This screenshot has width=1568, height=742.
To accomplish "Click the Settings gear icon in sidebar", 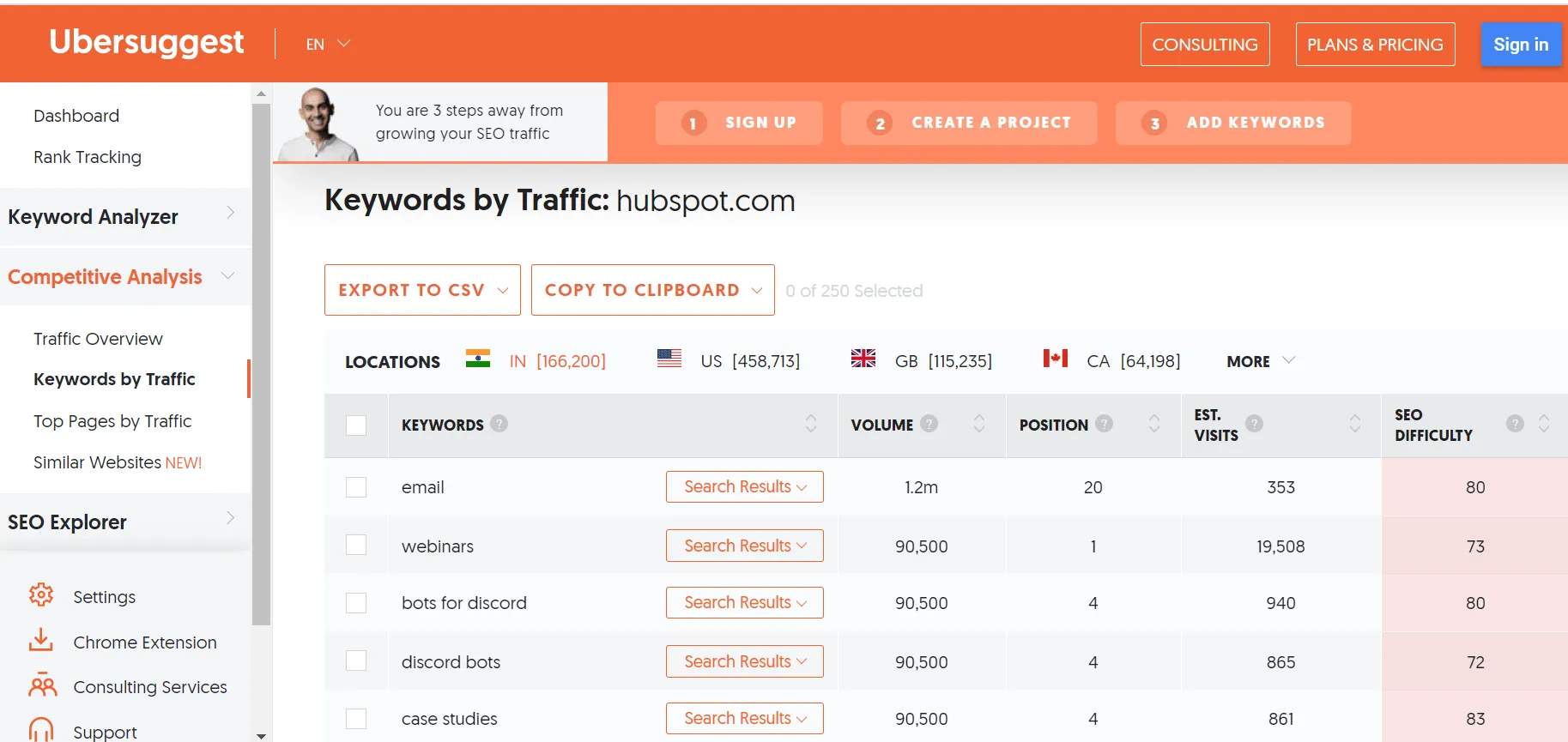I will (x=41, y=594).
